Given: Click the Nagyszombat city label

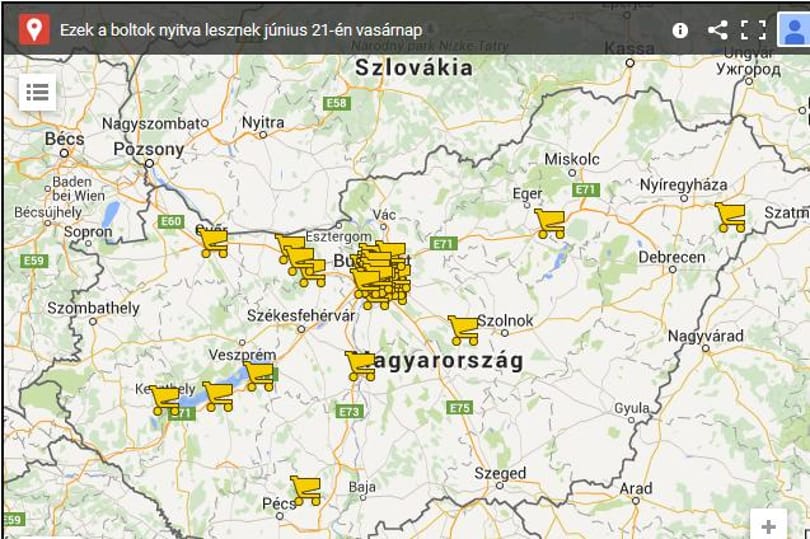Looking at the screenshot, I should point(151,124).
